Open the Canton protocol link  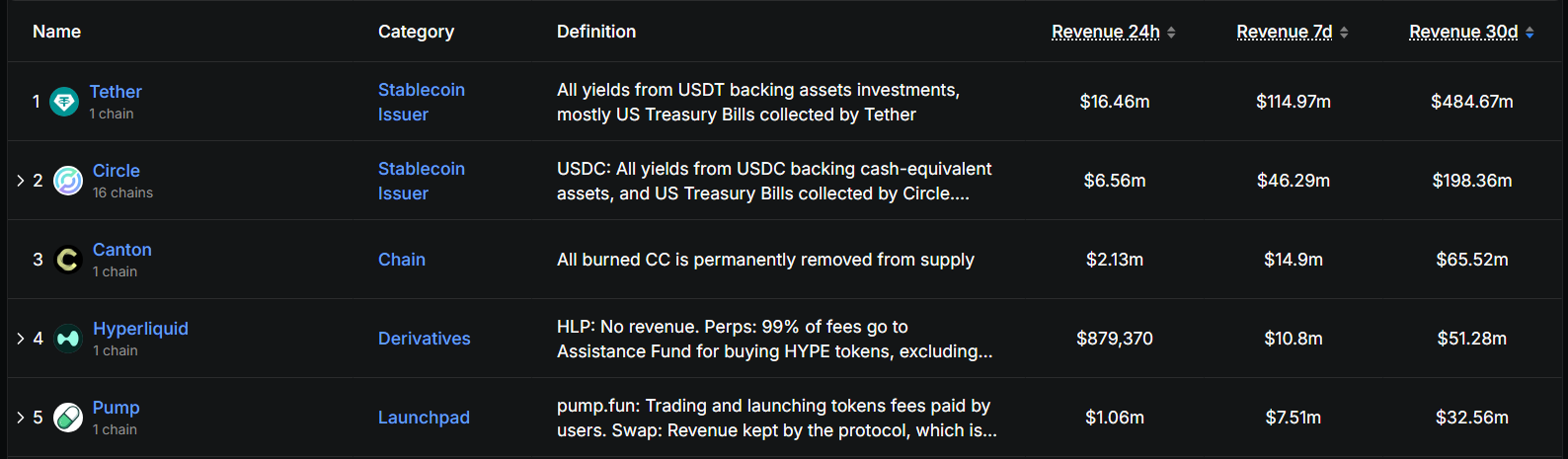tap(121, 250)
